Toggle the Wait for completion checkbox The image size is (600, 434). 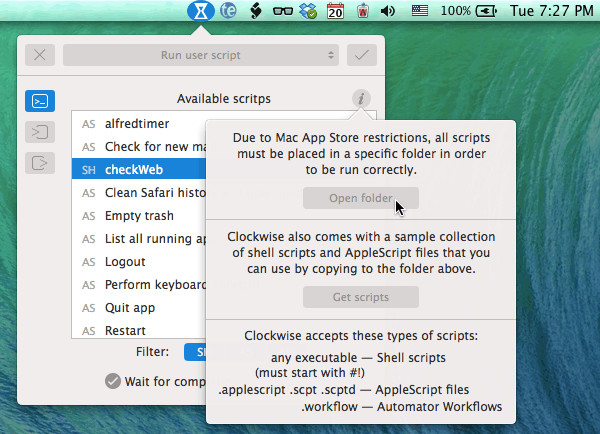113,381
